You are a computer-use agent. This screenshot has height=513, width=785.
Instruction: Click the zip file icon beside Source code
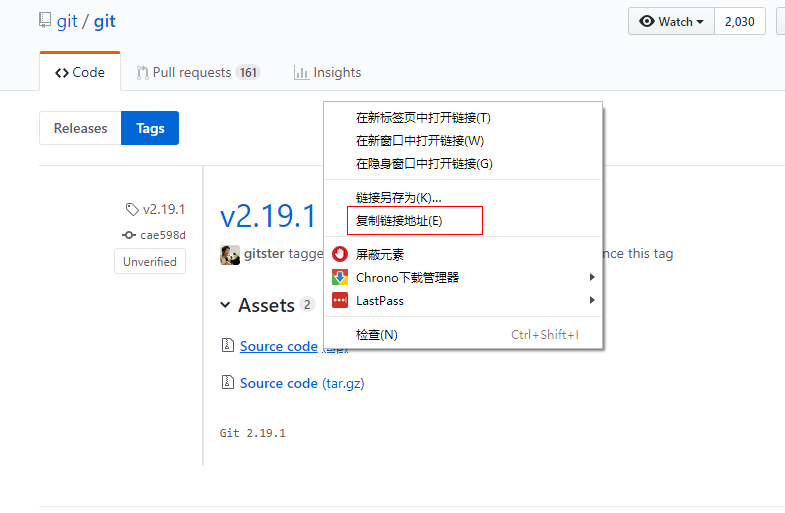coord(227,346)
